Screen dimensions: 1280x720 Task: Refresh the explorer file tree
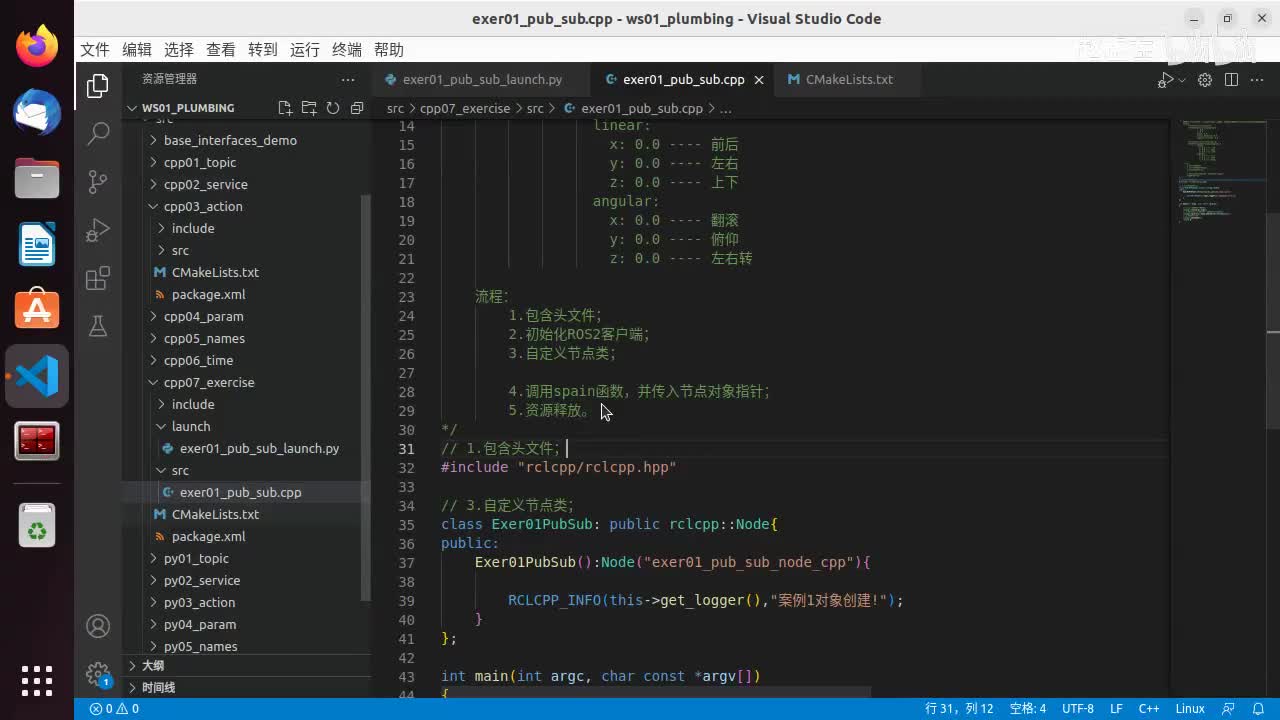(x=333, y=108)
